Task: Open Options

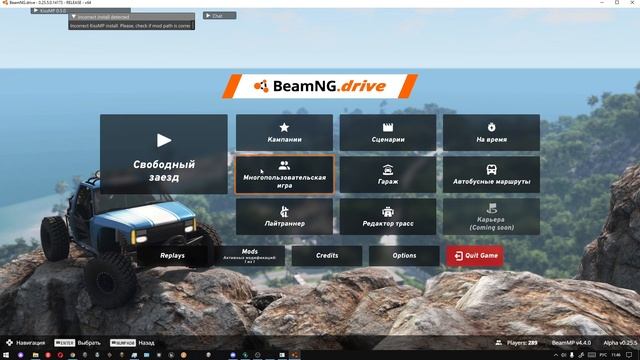Action: click(x=404, y=256)
